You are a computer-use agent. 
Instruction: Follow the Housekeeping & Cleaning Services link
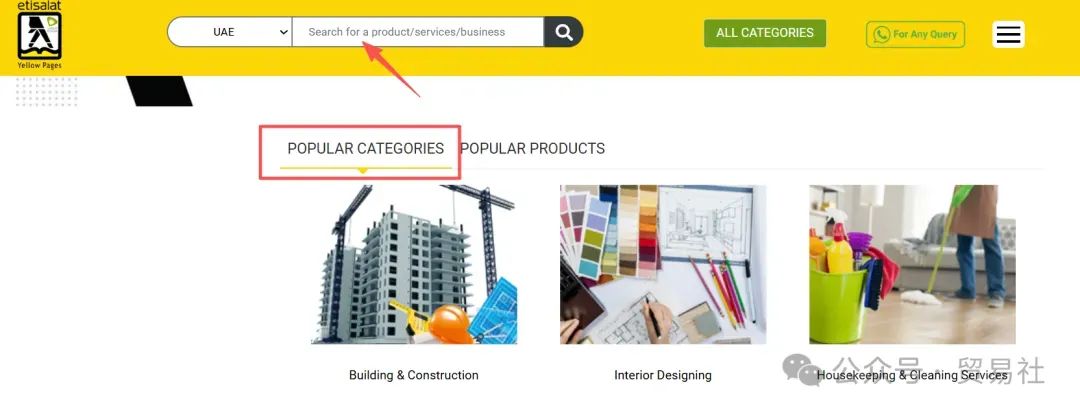[912, 375]
